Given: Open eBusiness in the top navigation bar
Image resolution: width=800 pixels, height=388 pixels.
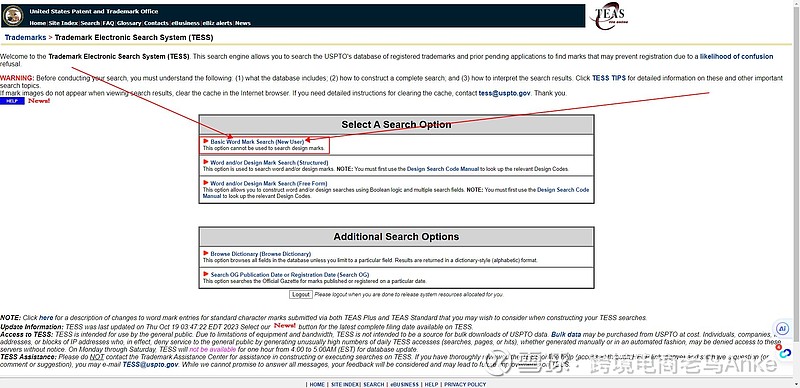Looking at the screenshot, I should 186,23.
